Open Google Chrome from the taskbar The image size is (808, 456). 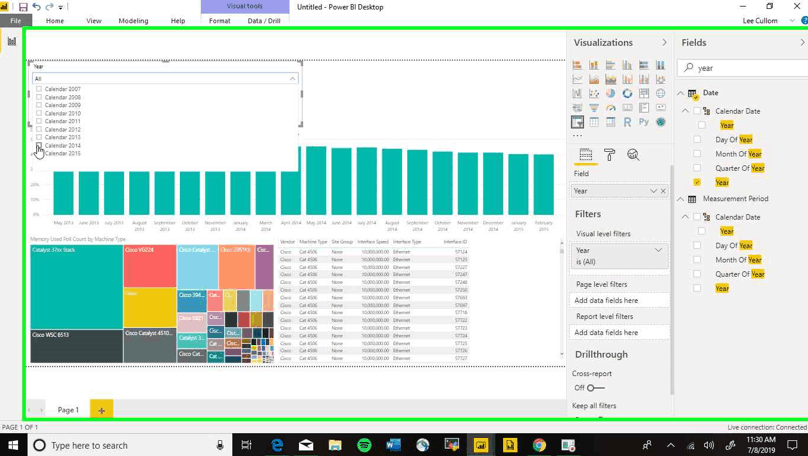[x=539, y=445]
